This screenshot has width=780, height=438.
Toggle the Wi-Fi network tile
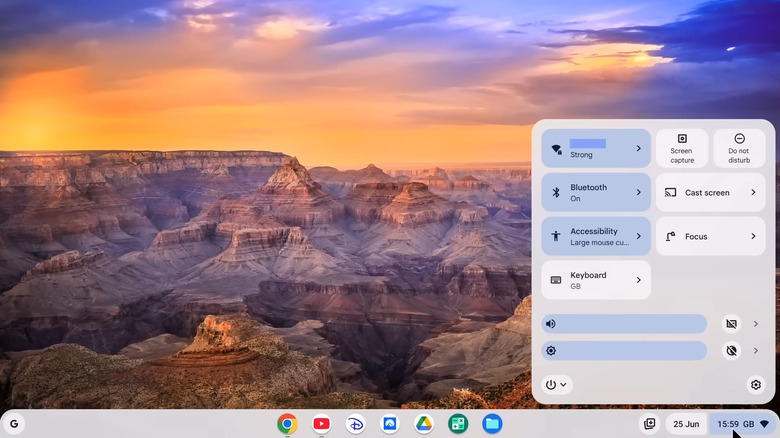pos(596,148)
